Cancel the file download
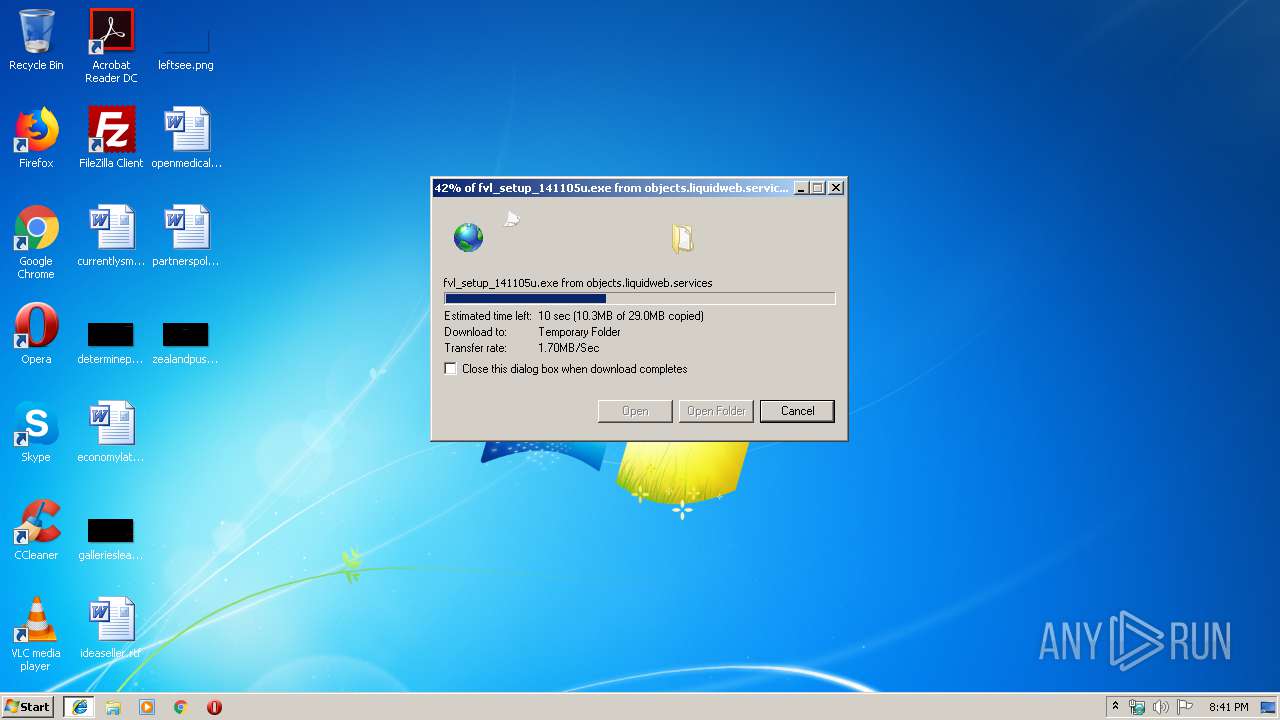The height and width of the screenshot is (720, 1280). [x=797, y=411]
